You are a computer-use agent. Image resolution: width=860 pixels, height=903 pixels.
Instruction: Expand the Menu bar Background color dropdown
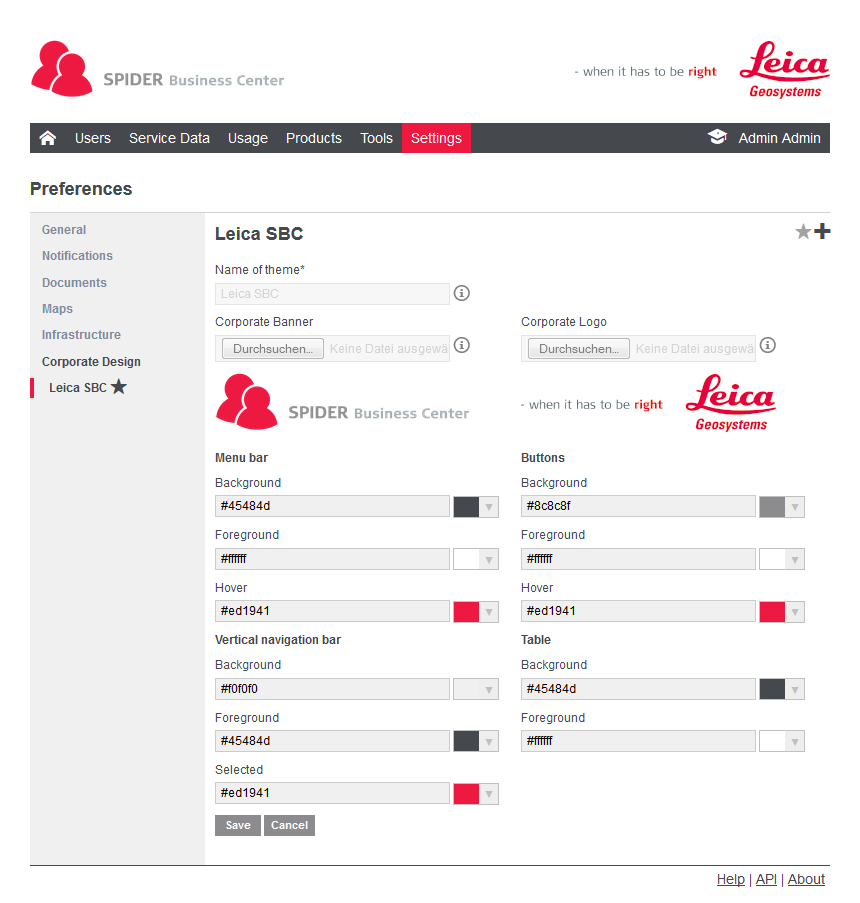[489, 507]
